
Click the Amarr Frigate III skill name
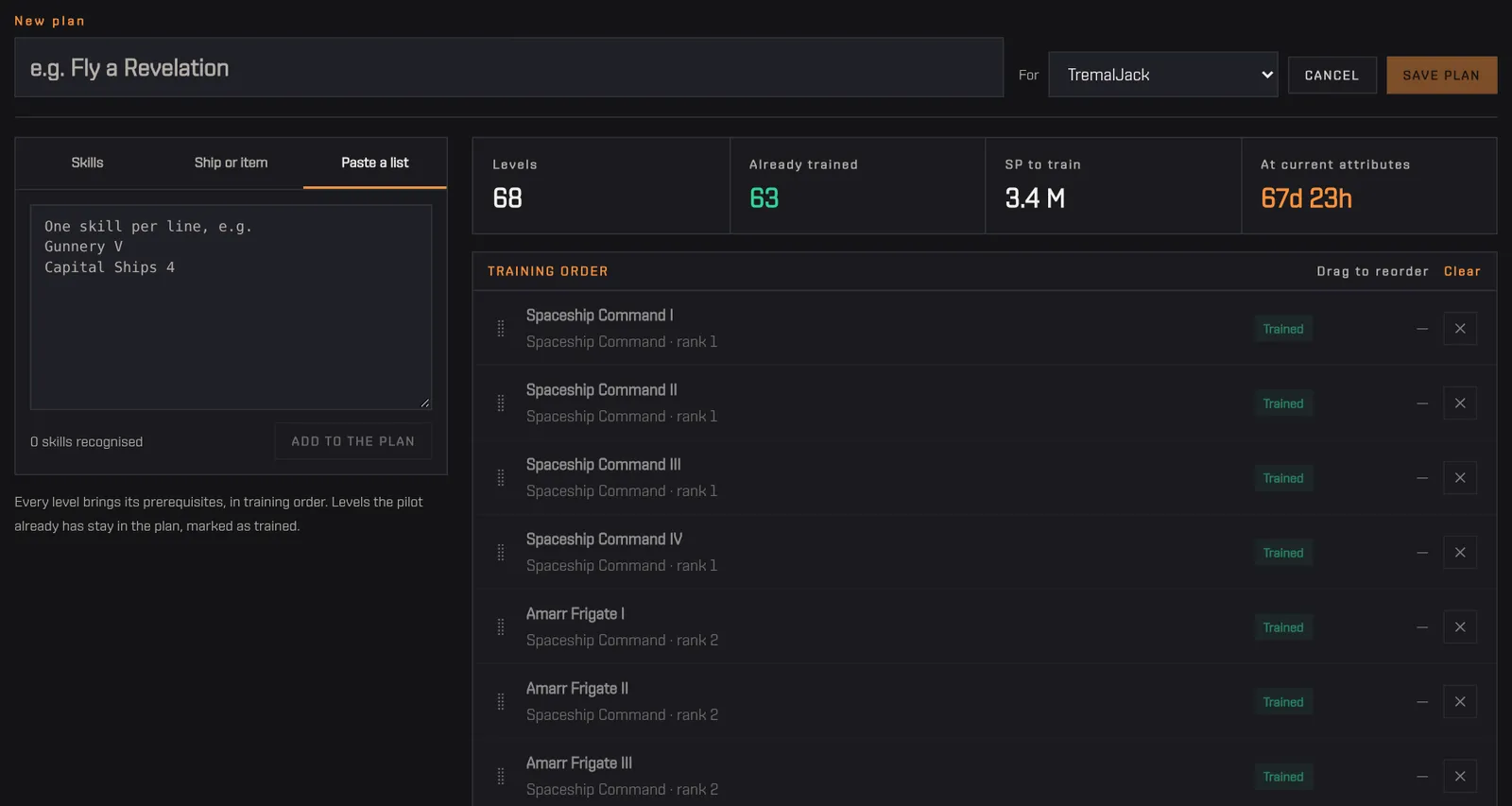coord(579,763)
